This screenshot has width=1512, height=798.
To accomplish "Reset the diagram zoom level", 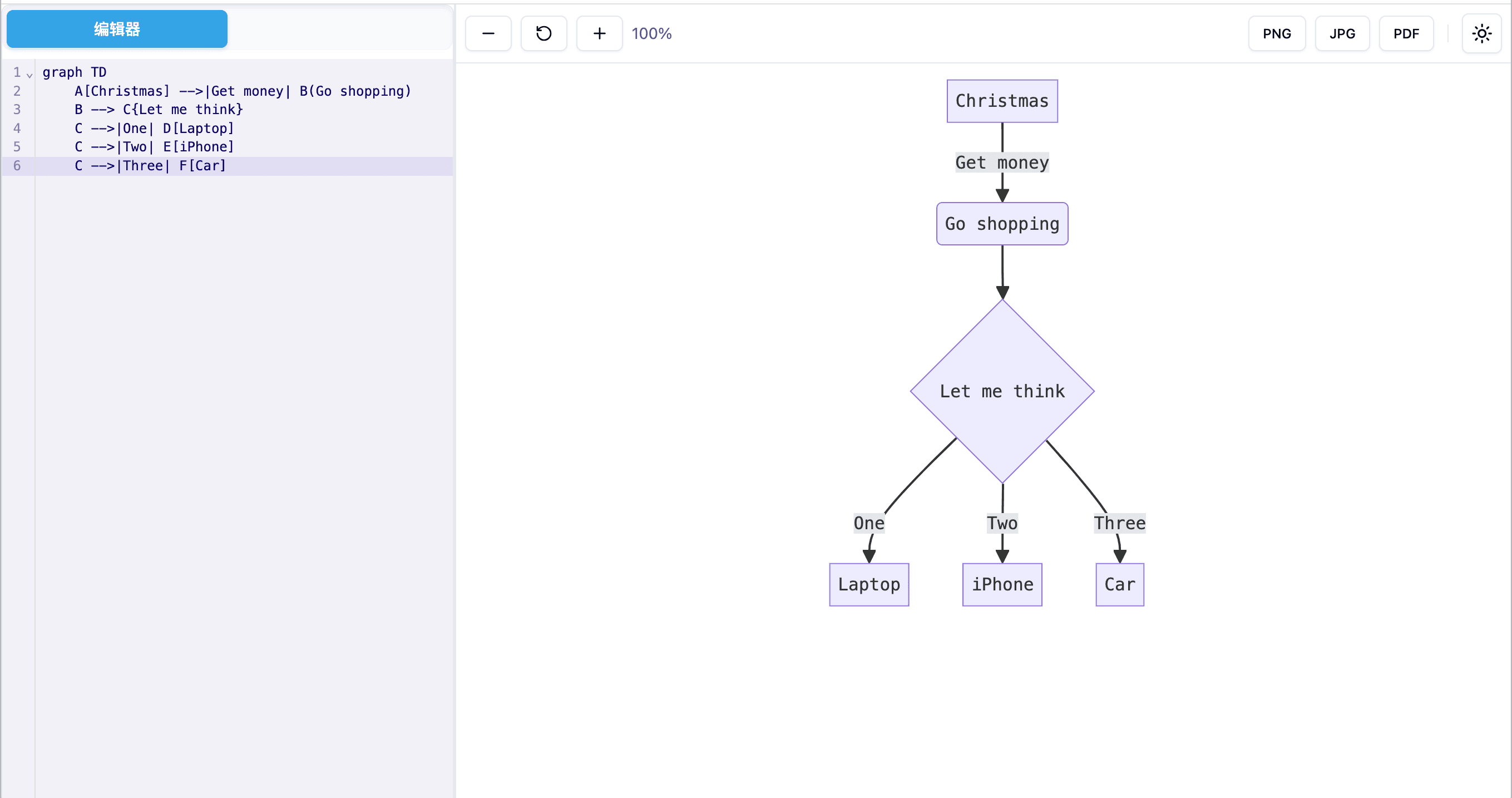I will pyautogui.click(x=543, y=33).
